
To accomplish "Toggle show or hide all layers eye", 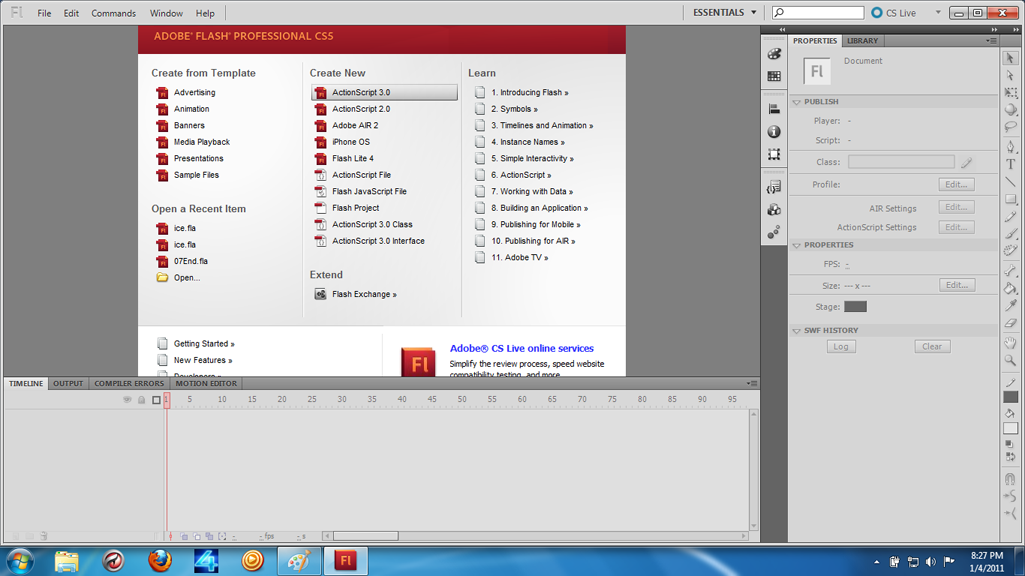I will [x=127, y=399].
